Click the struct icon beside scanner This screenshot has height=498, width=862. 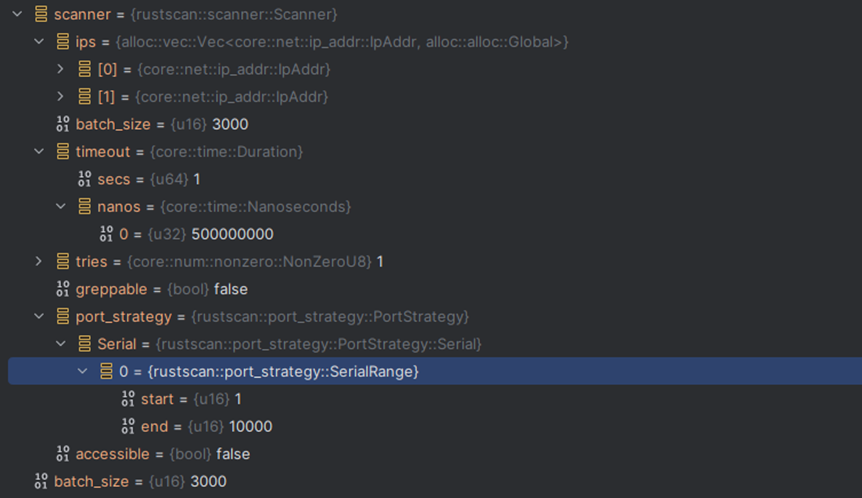[x=41, y=14]
